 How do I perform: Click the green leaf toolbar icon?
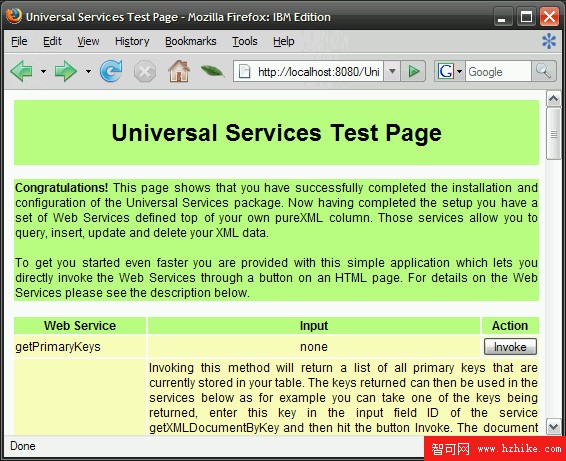tap(212, 71)
